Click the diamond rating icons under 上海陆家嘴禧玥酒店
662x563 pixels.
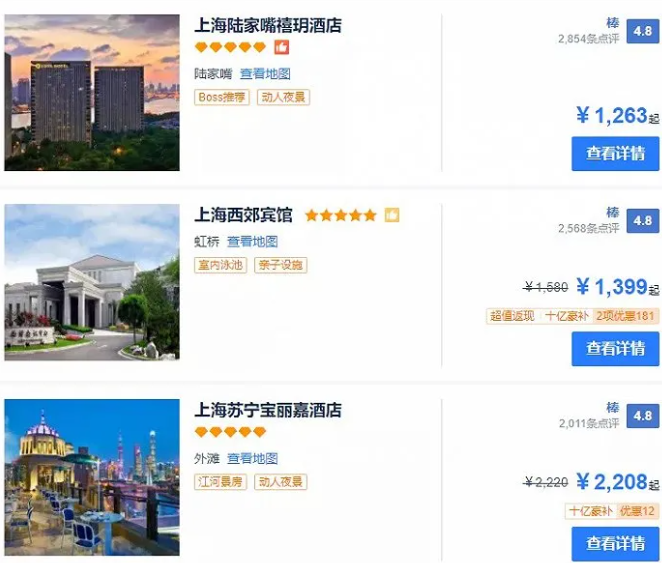click(231, 47)
